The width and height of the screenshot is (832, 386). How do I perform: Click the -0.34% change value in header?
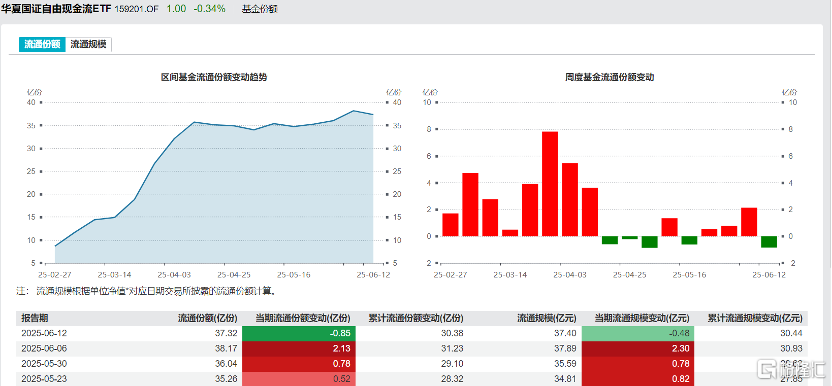(x=209, y=9)
